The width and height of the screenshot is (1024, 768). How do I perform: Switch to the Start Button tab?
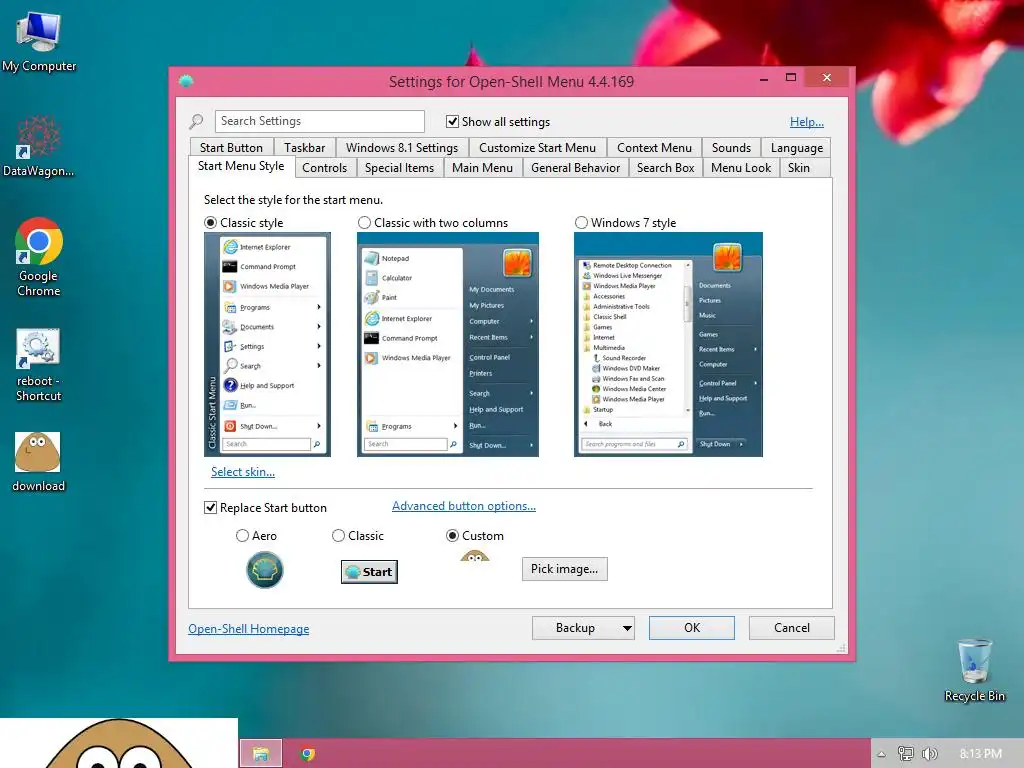[x=231, y=148]
